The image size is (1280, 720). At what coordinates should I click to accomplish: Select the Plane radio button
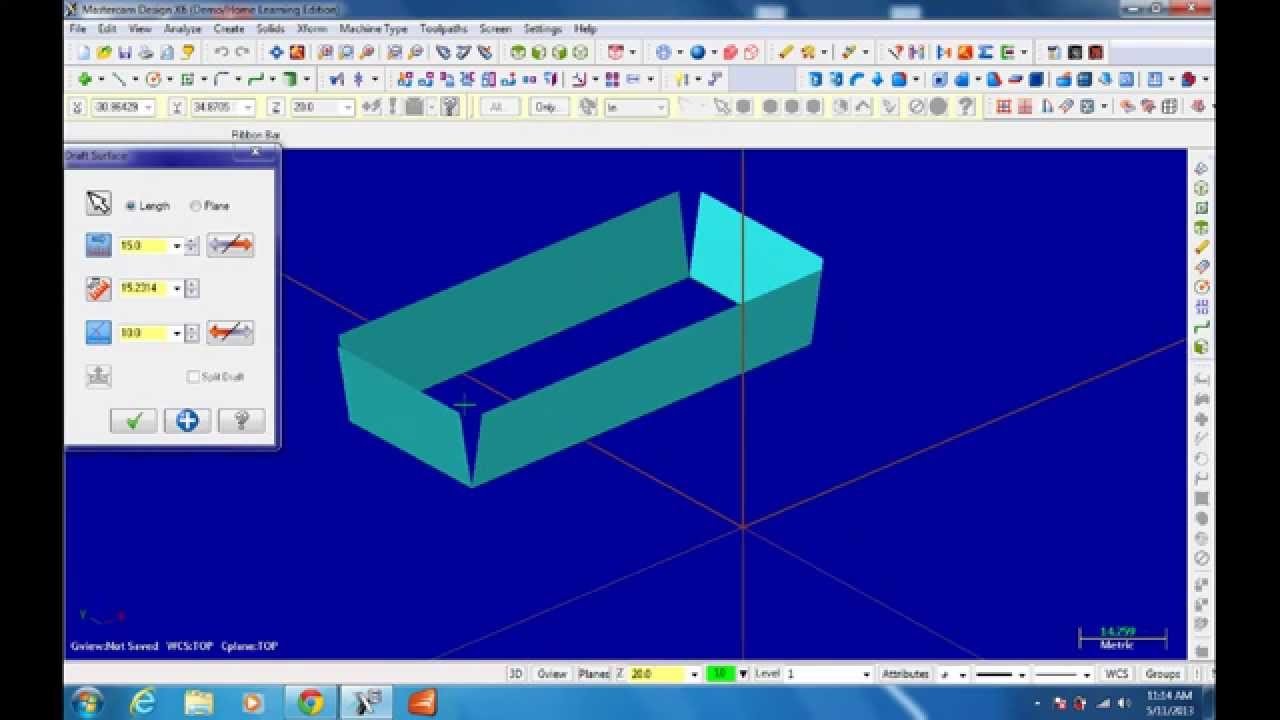tap(195, 206)
